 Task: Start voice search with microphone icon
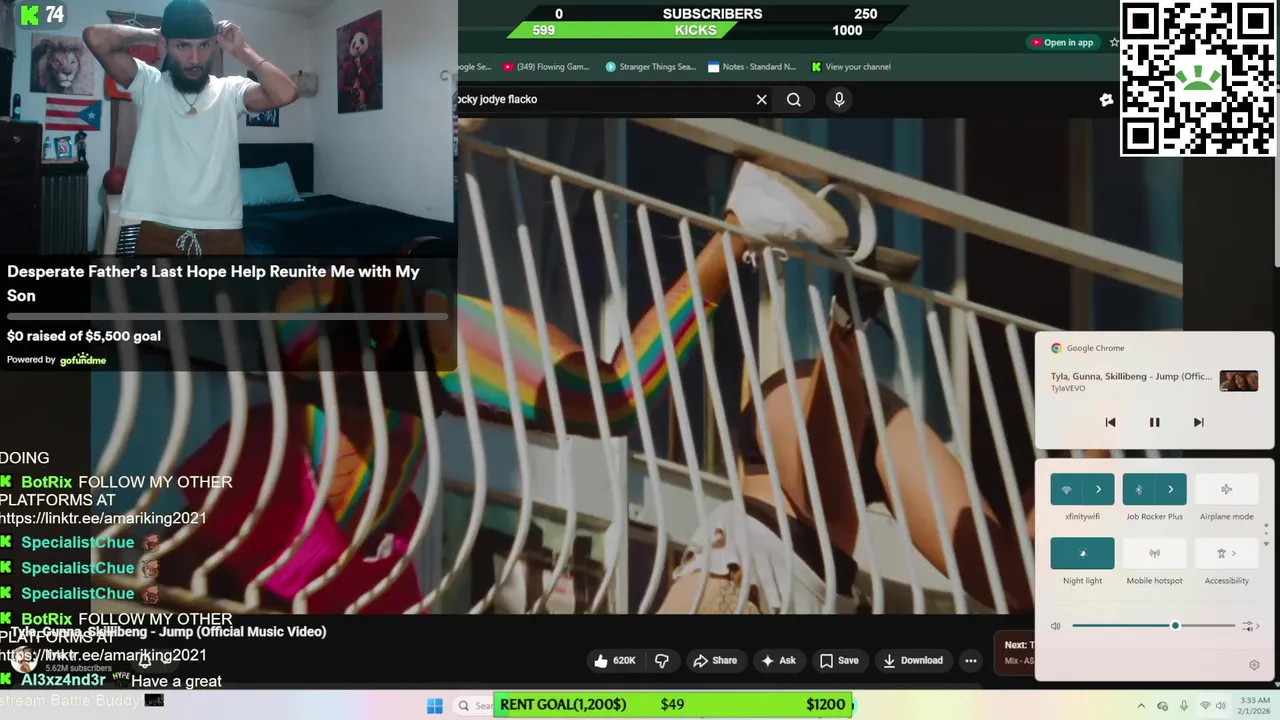[x=839, y=99]
